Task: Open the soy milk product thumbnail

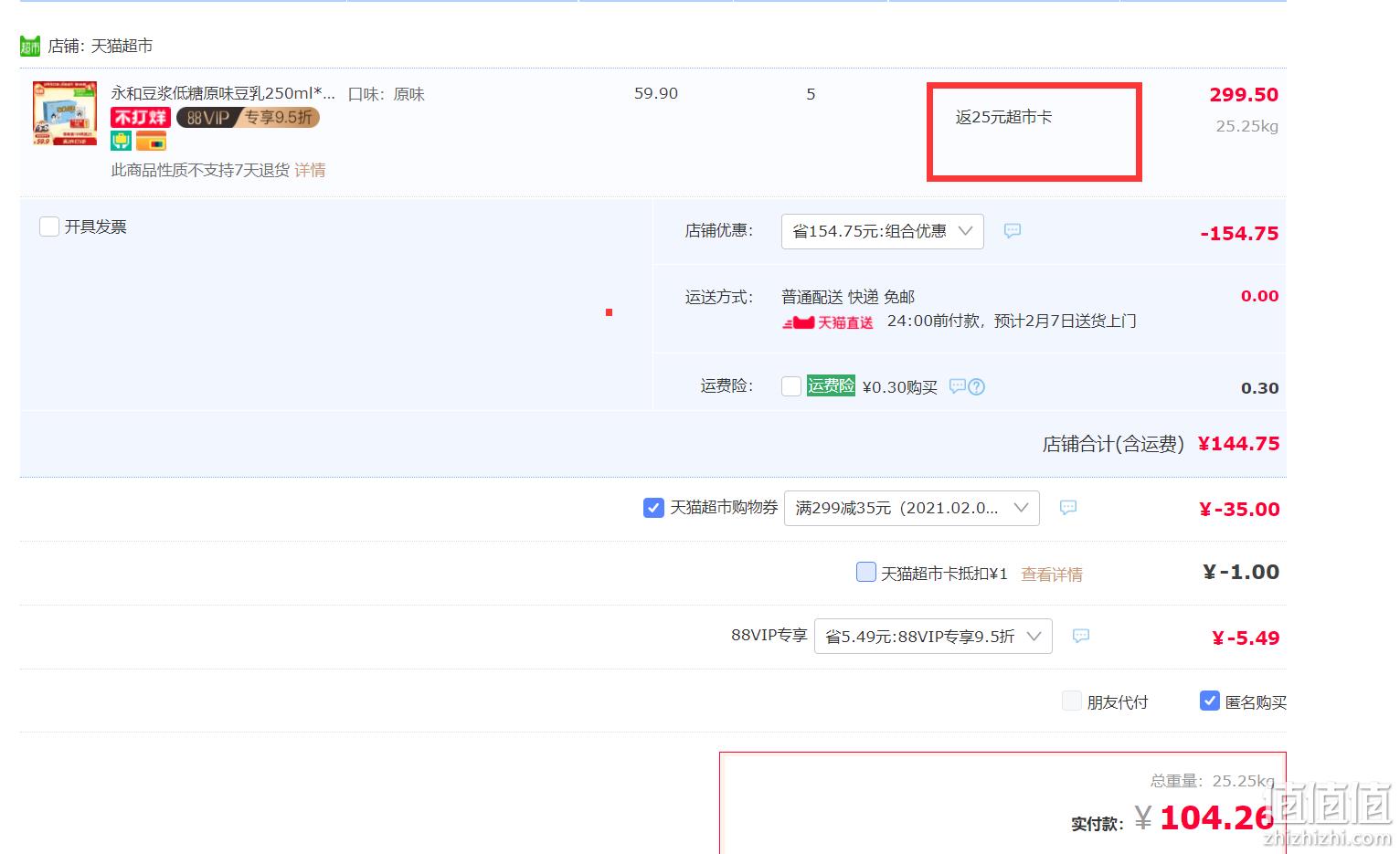Action: (x=65, y=113)
